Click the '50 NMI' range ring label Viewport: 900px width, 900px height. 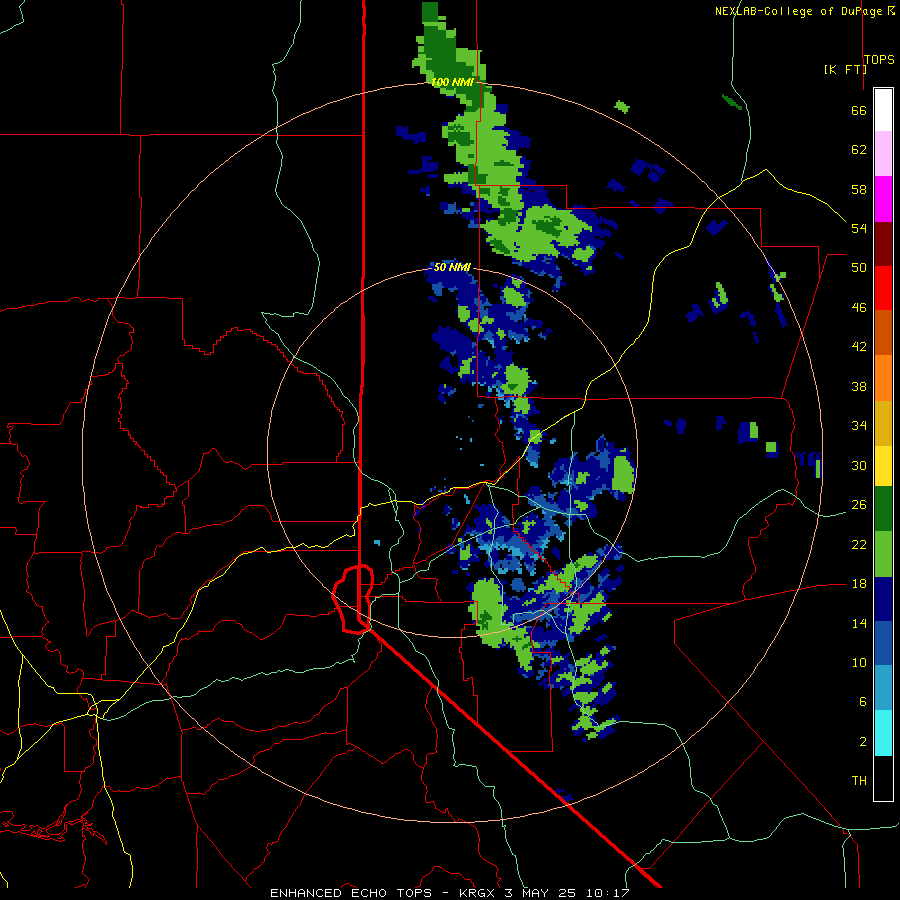(452, 267)
